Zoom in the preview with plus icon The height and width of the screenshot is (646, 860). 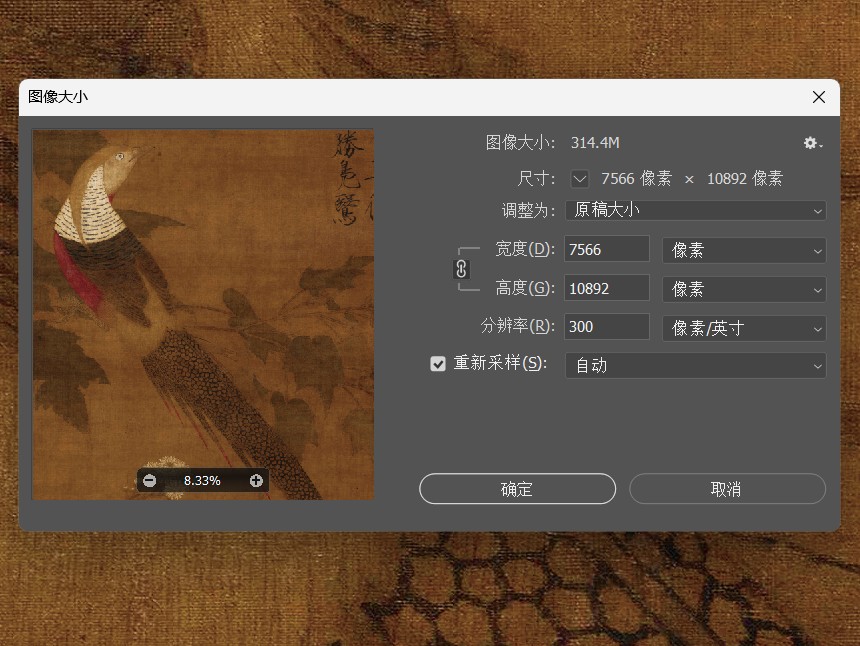coord(256,481)
